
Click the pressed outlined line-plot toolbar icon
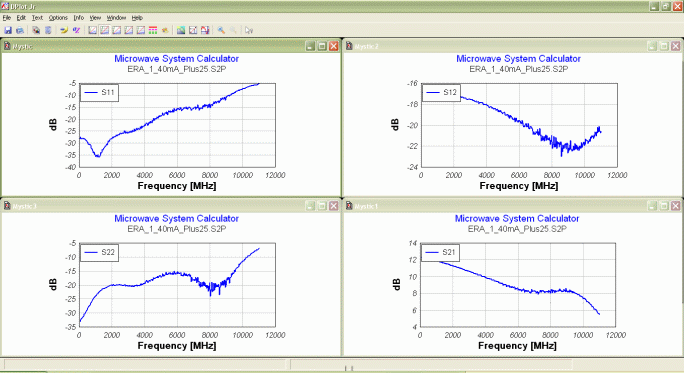[x=104, y=30]
